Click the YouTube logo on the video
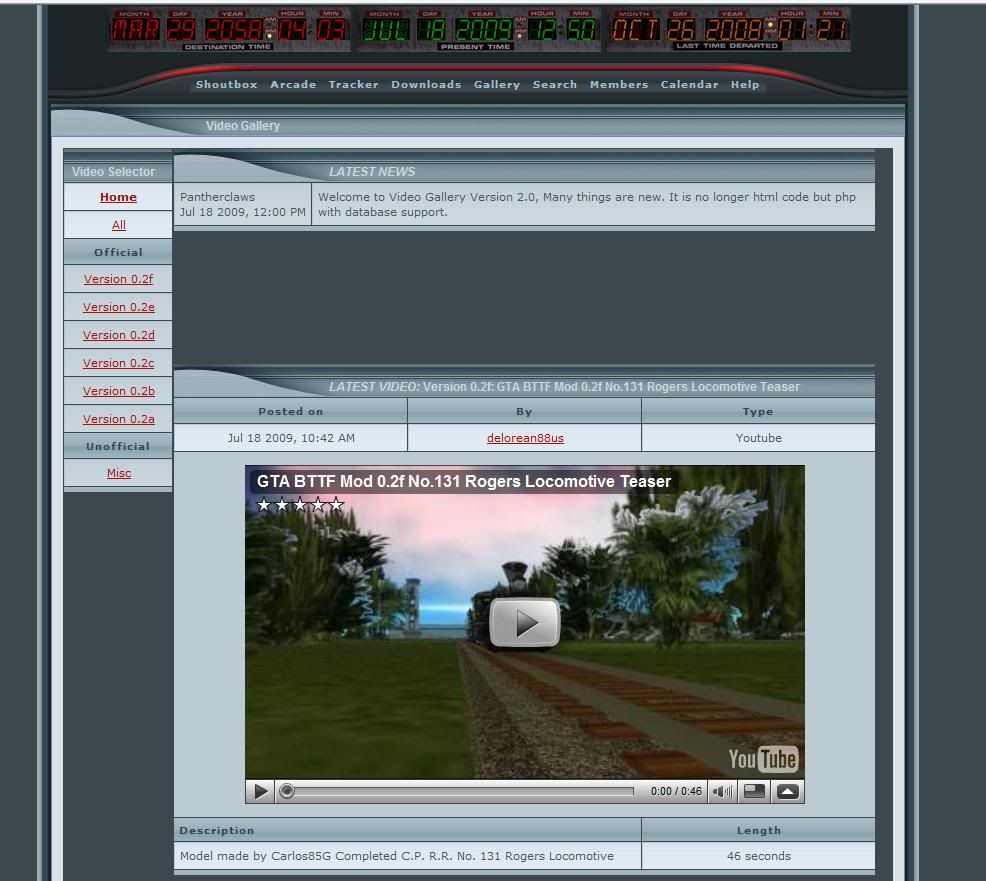 [763, 759]
